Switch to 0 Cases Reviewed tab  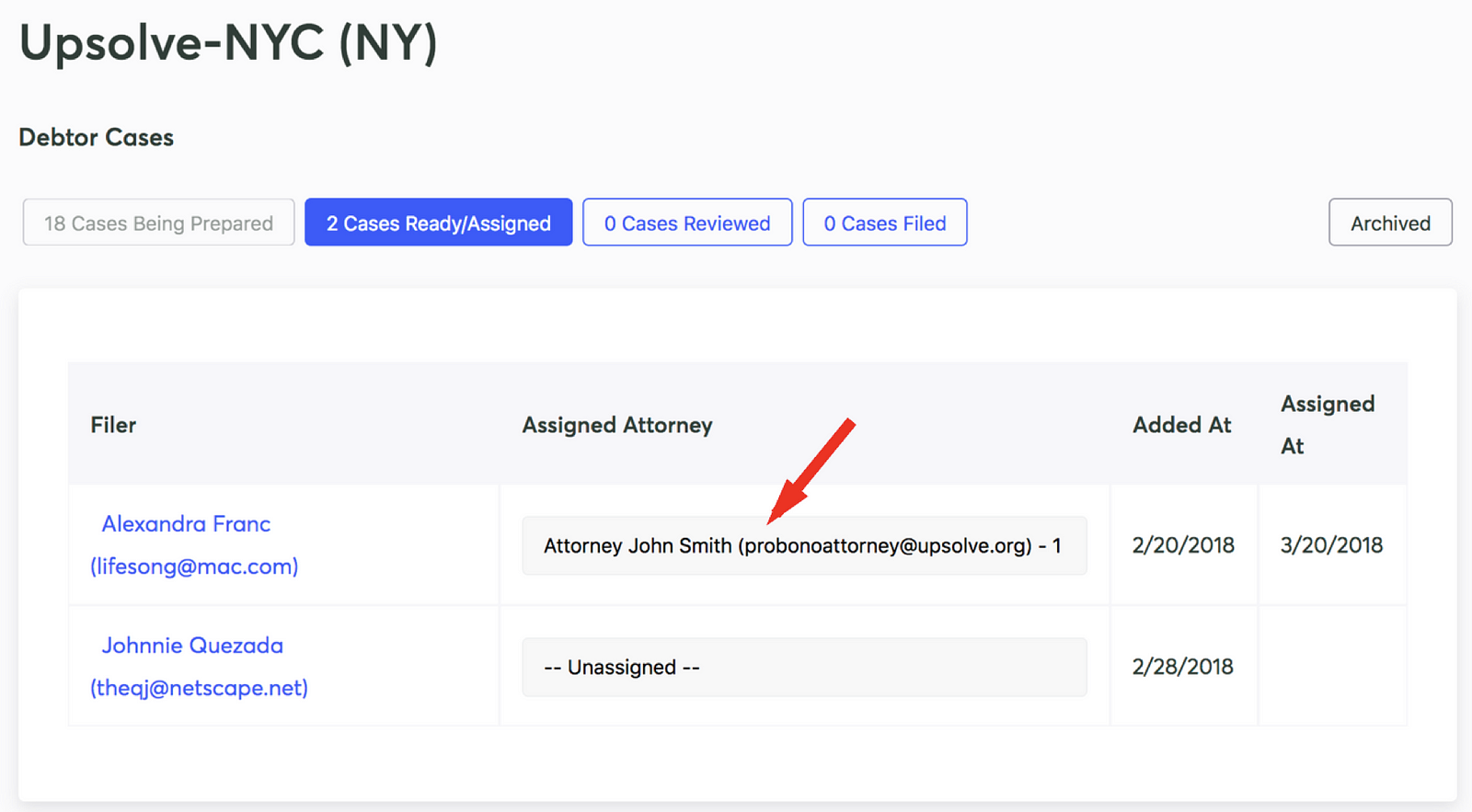coord(687,223)
